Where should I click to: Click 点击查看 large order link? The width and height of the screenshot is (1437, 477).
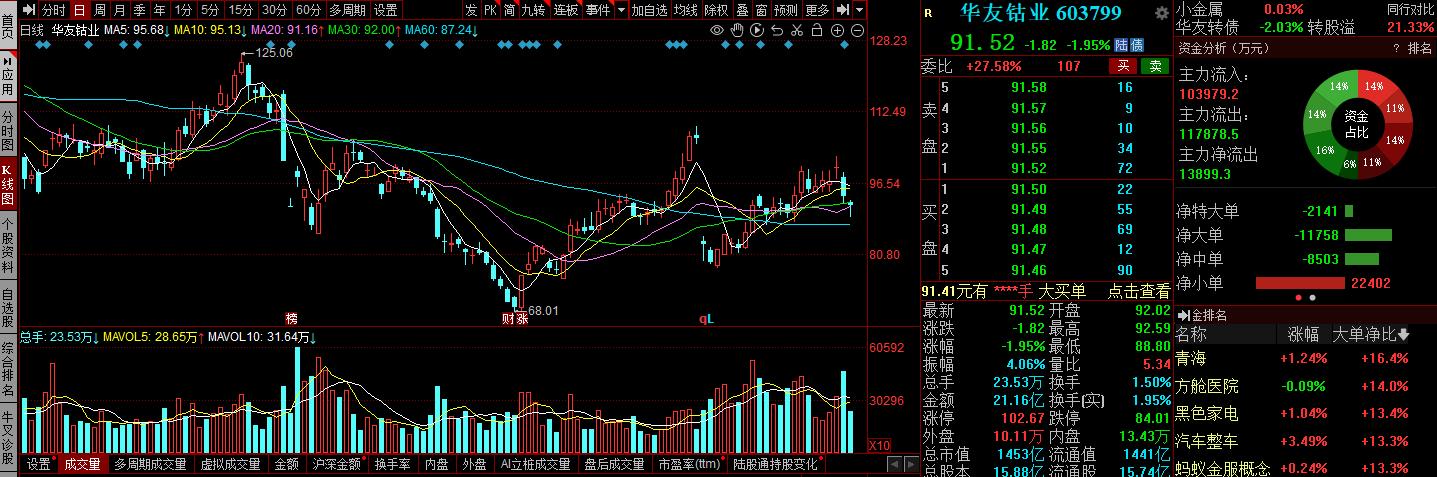coord(1139,291)
